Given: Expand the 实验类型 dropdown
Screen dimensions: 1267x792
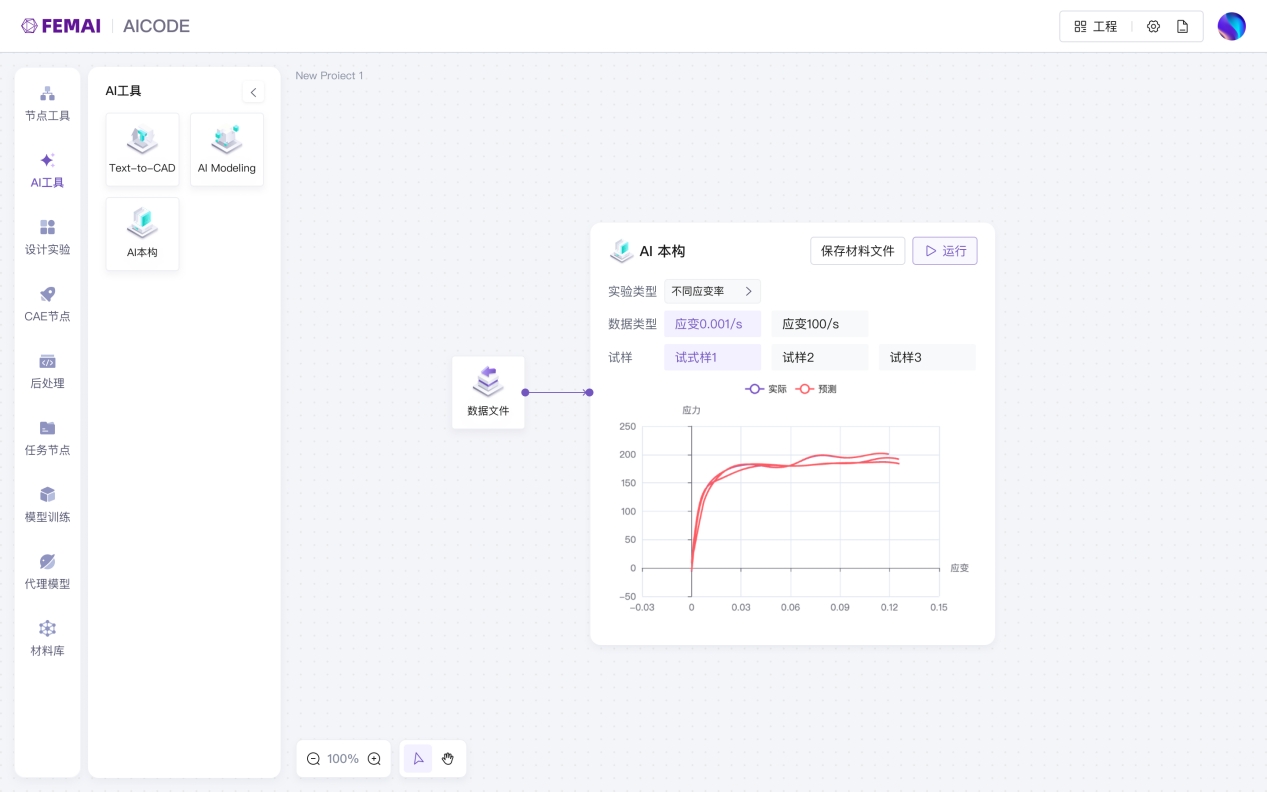Looking at the screenshot, I should (x=712, y=291).
